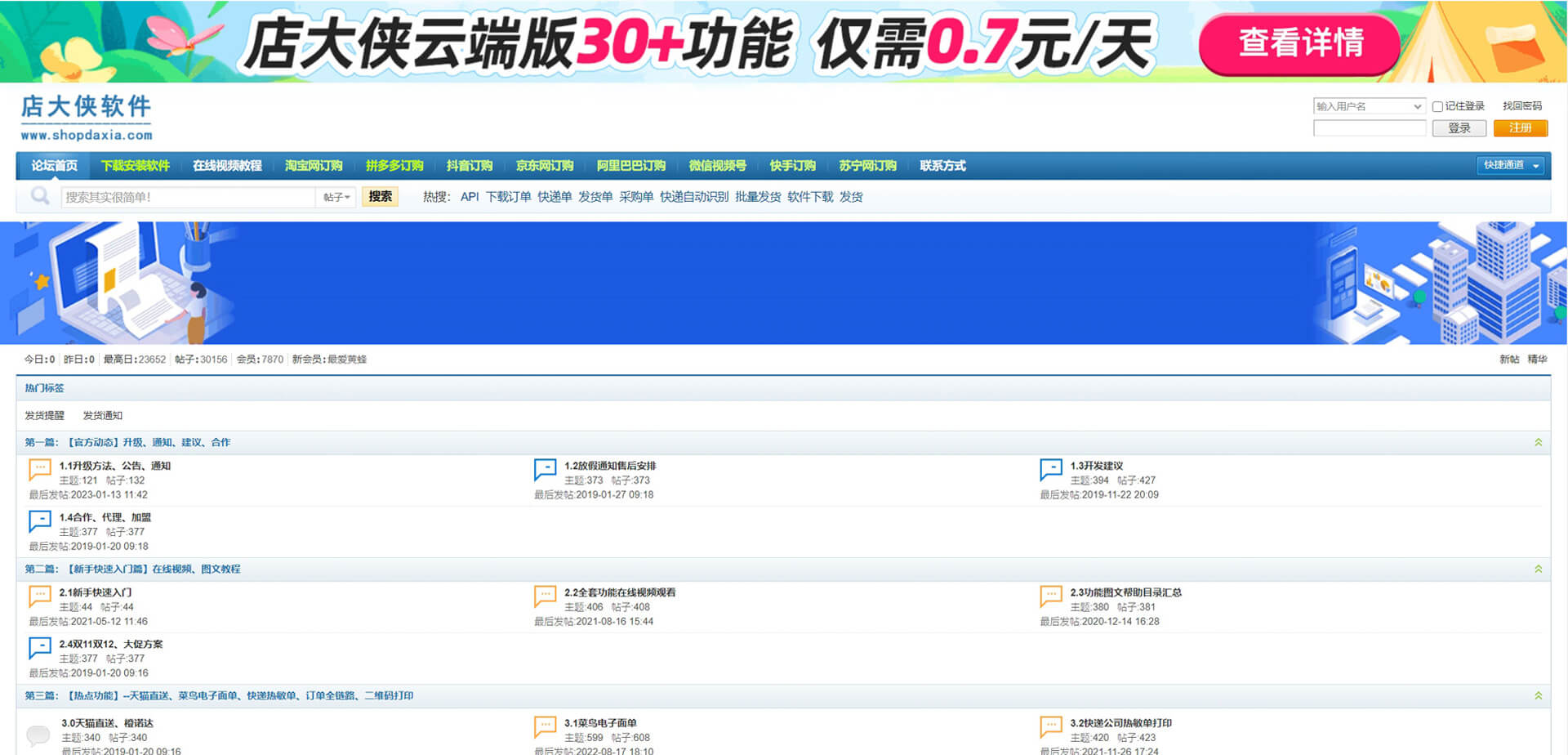Click the 1.3开发建议 forum icon
Viewport: 1568px width, 755px height.
tap(1050, 469)
